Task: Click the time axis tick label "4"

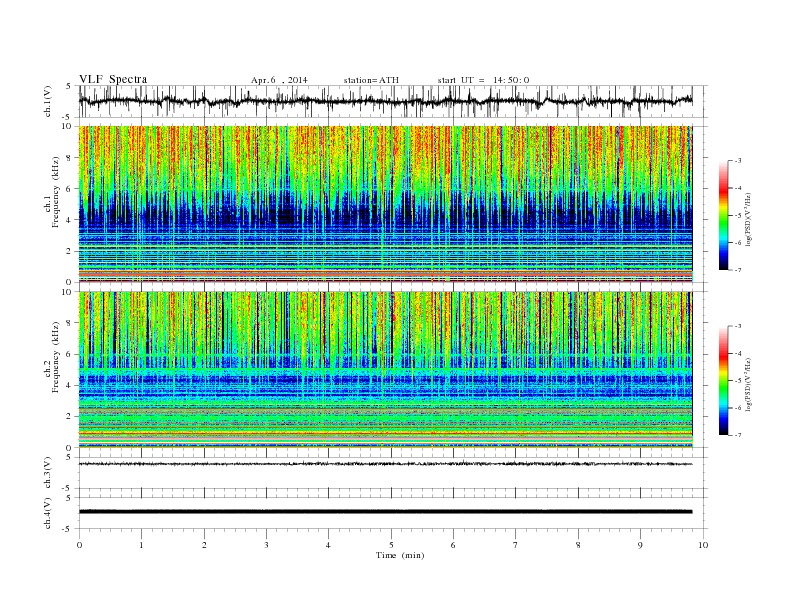Action: coord(328,545)
